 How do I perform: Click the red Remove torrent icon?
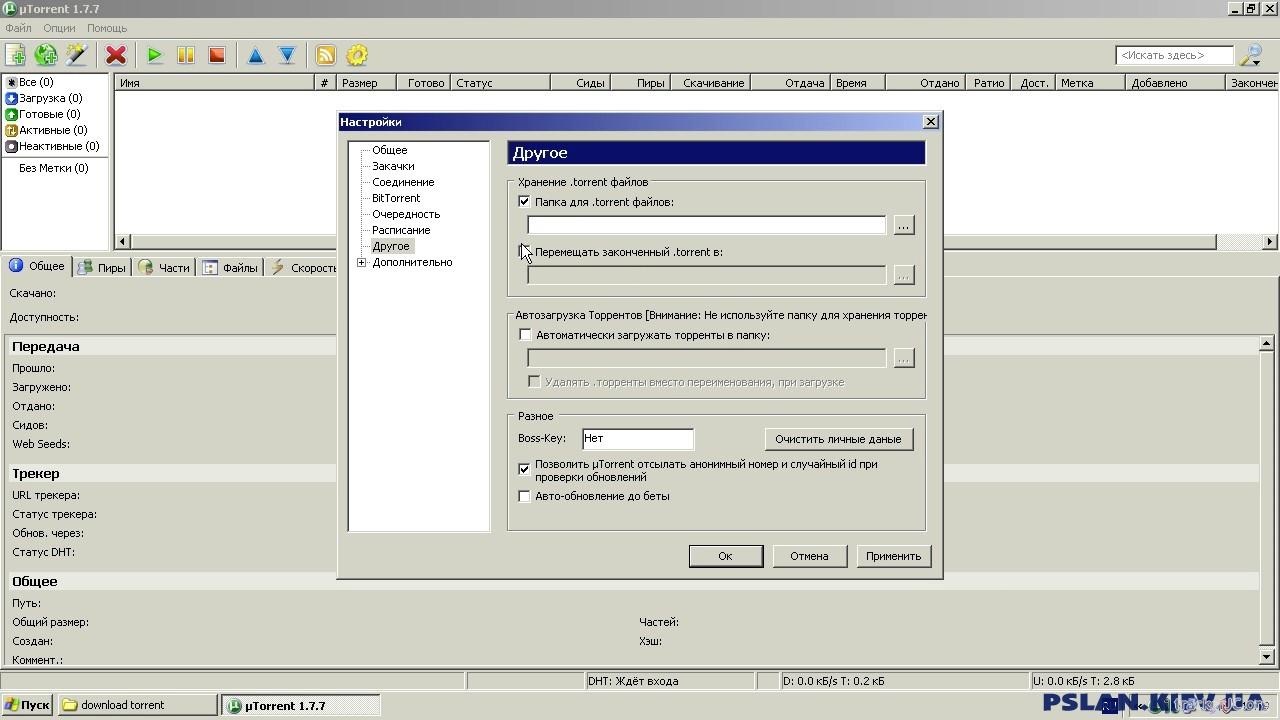(116, 55)
